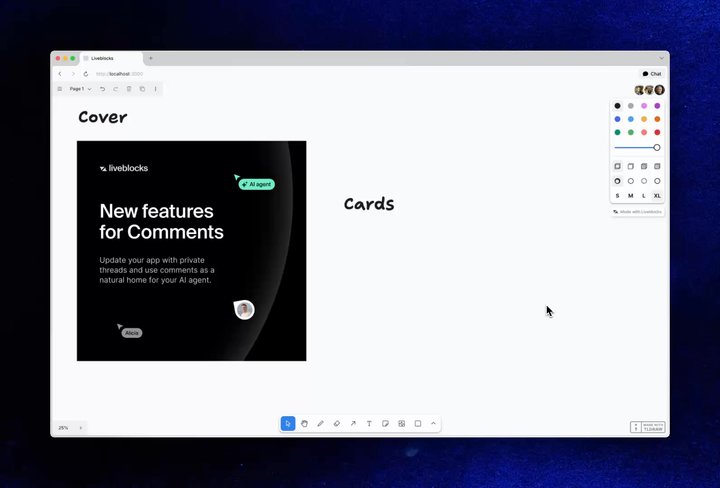
Task: Redo the last action
Action: 116,89
